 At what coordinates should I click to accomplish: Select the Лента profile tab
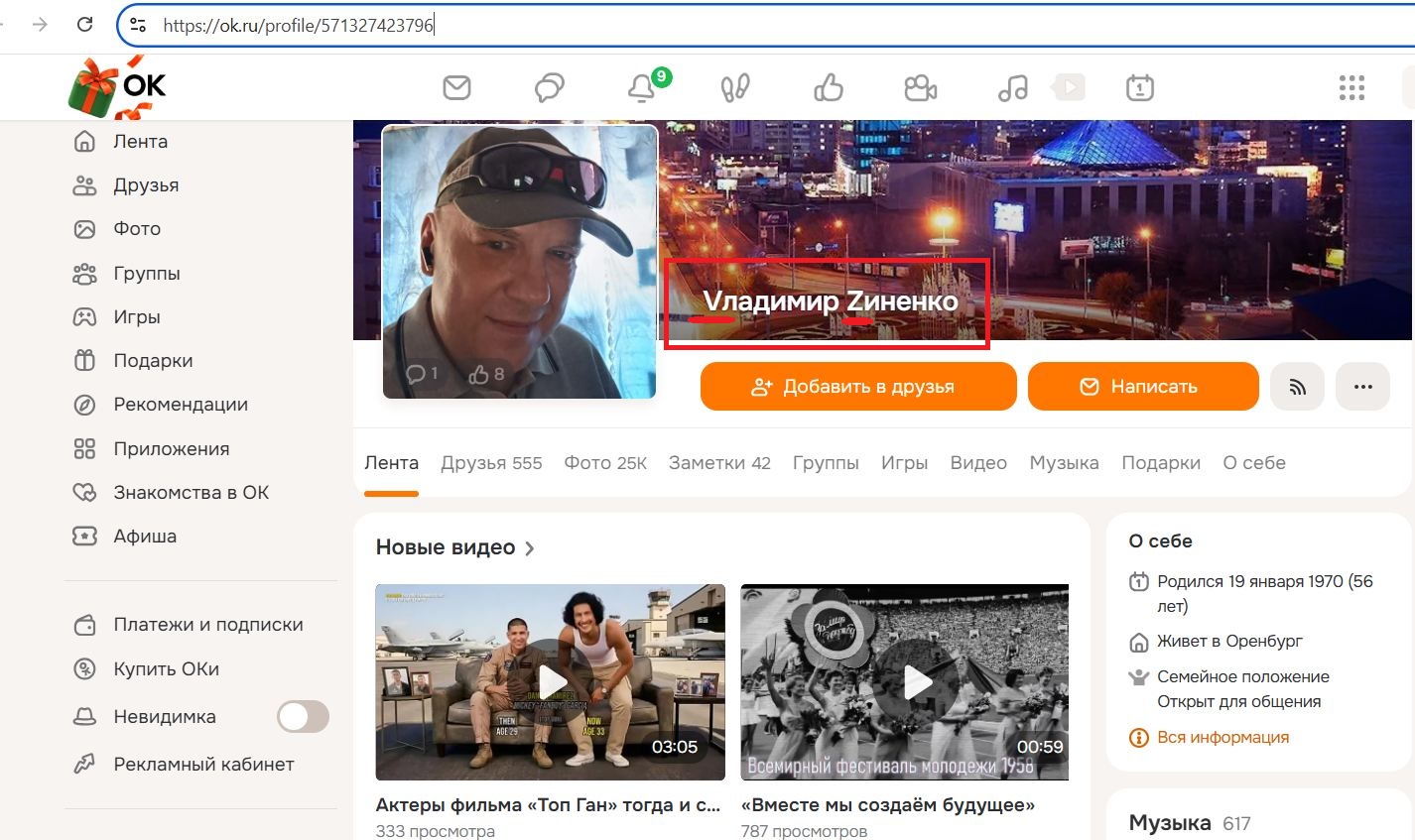pyautogui.click(x=391, y=463)
